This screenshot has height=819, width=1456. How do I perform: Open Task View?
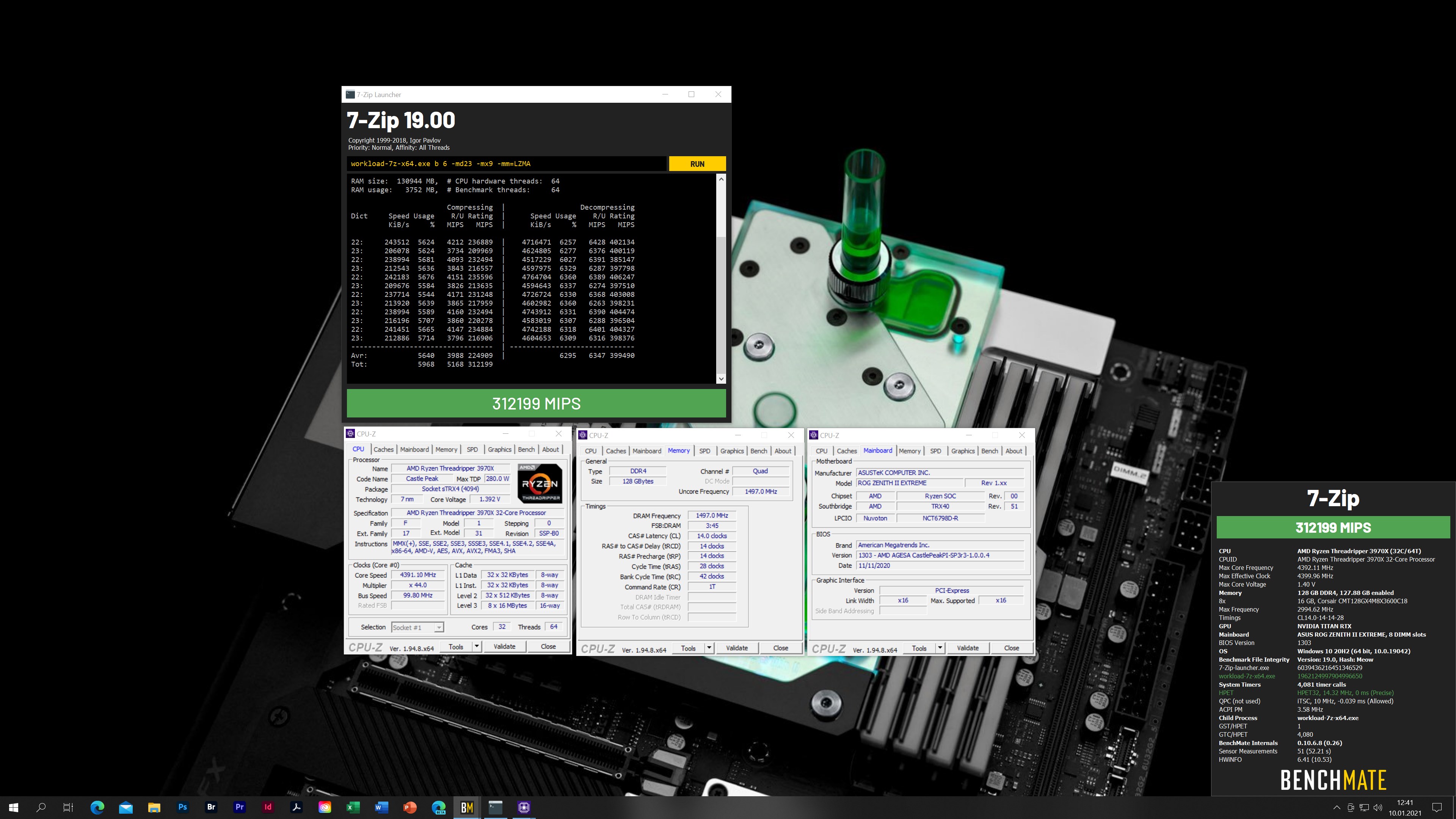68,807
